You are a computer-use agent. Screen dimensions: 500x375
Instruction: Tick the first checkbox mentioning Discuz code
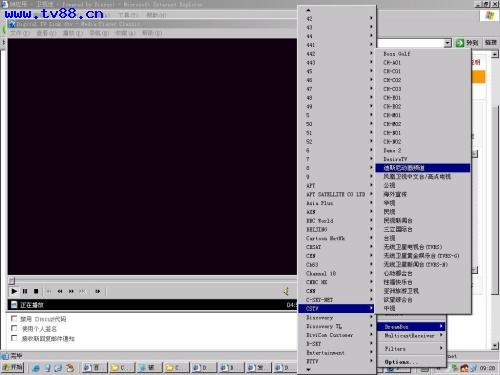[x=14, y=318]
